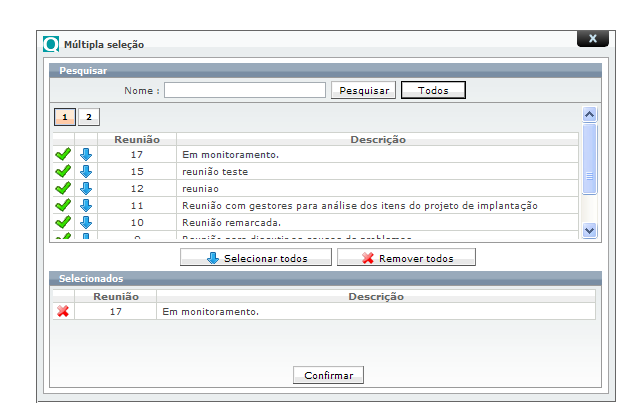Click the Múltipla seleção app logo icon
Image resolution: width=638 pixels, height=420 pixels.
[51, 44]
